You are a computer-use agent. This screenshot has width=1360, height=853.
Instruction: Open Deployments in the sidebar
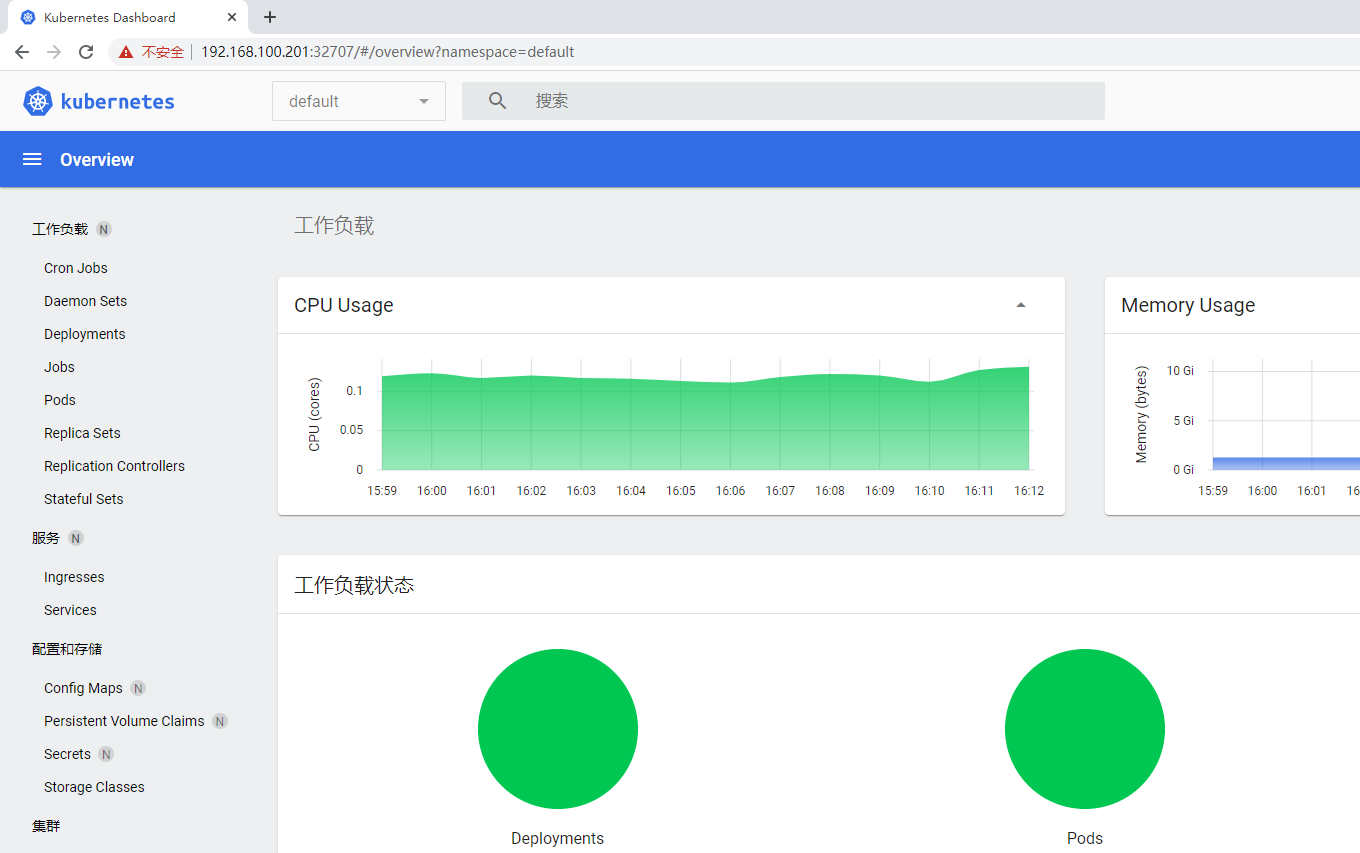(85, 334)
